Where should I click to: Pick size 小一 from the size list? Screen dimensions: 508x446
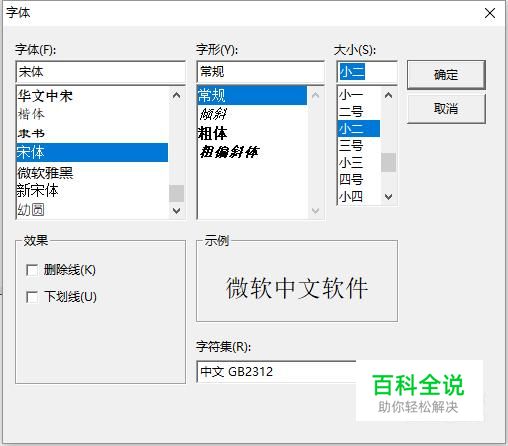click(x=359, y=95)
